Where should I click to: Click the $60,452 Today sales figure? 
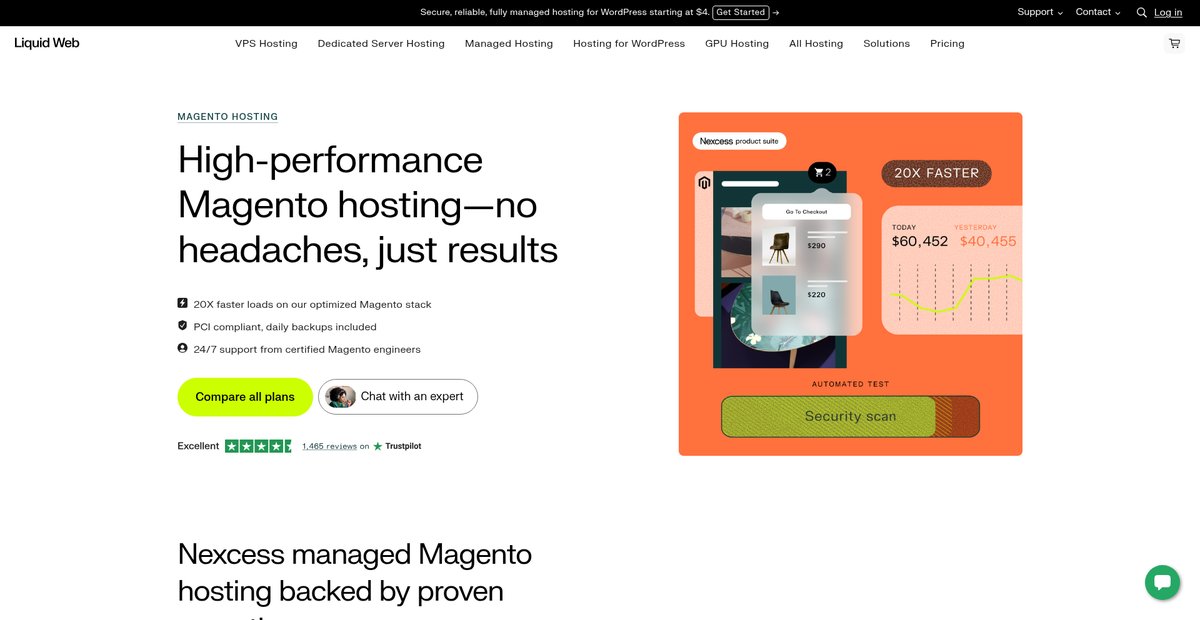tap(920, 241)
